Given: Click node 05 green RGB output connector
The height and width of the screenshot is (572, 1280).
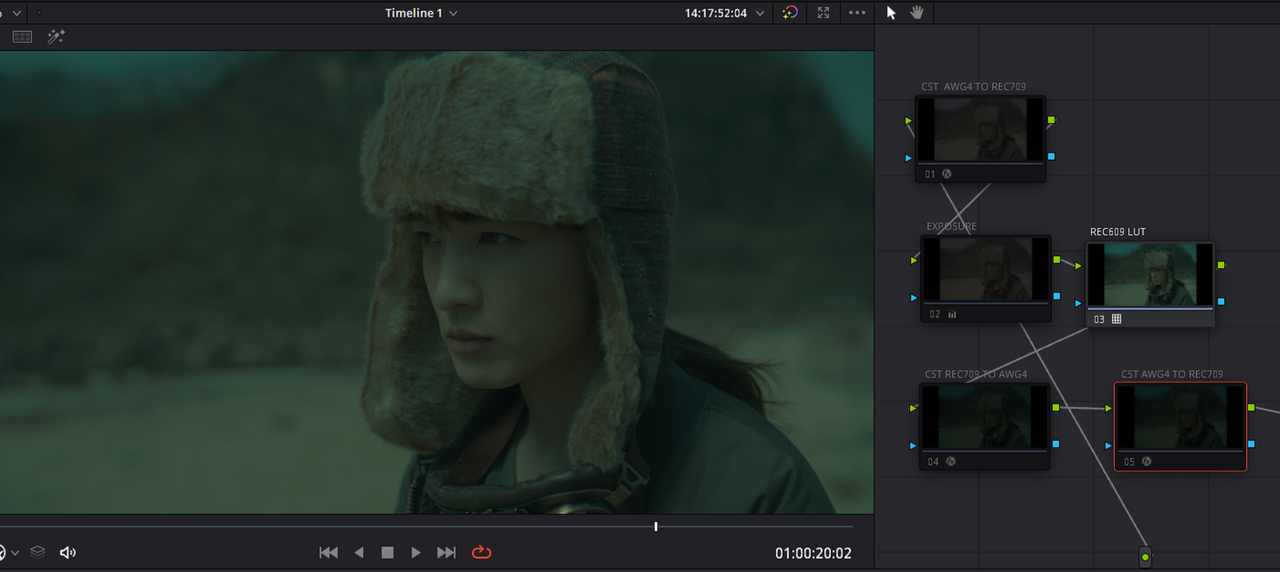Looking at the screenshot, I should 1251,407.
